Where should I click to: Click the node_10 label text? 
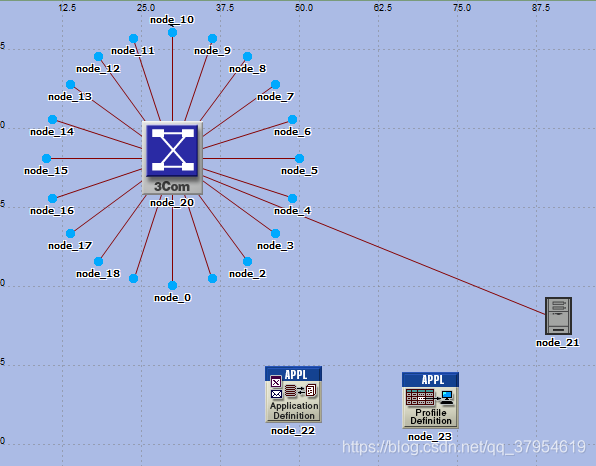[x=172, y=20]
